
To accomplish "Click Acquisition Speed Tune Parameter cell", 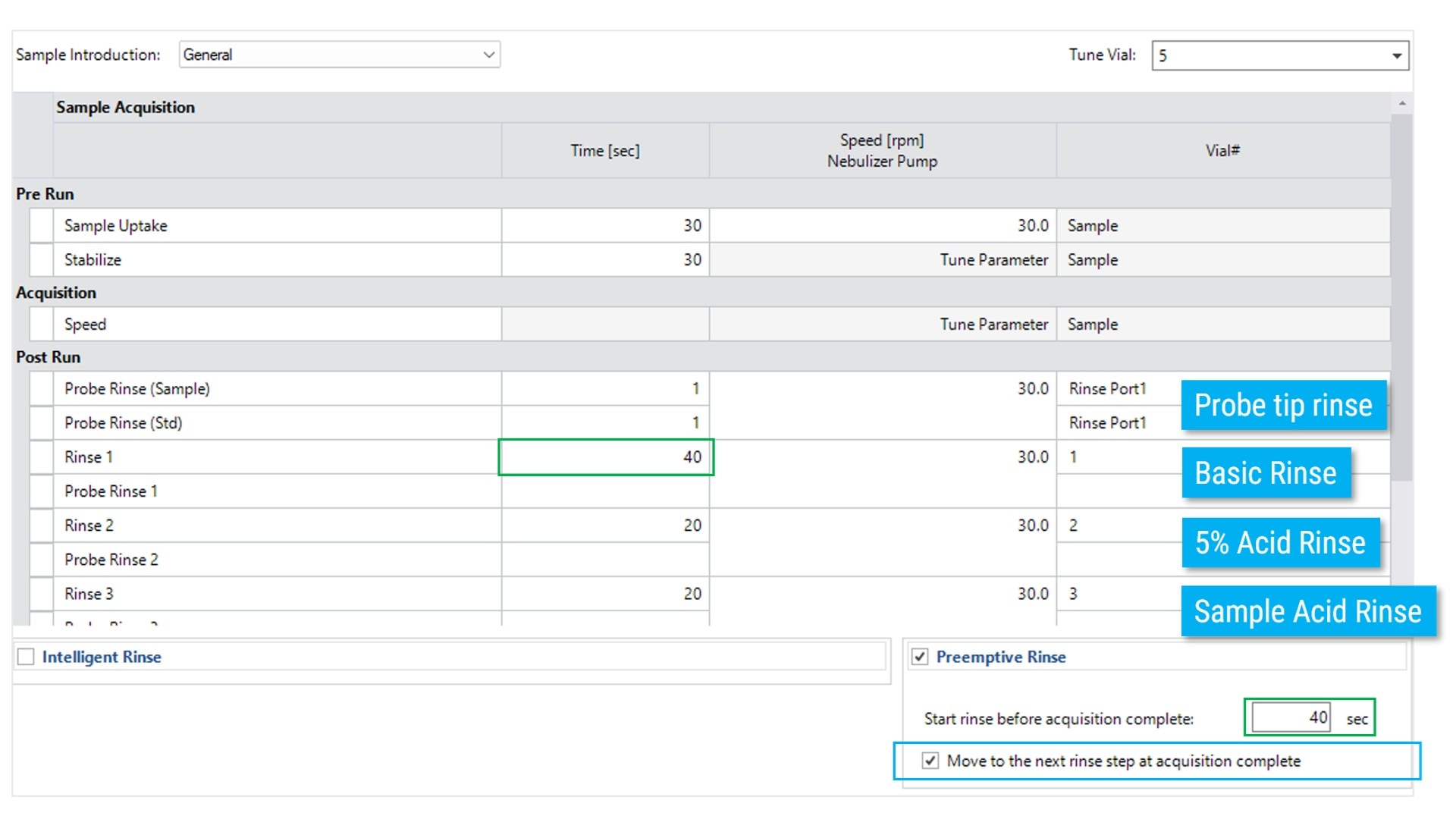I will (883, 324).
